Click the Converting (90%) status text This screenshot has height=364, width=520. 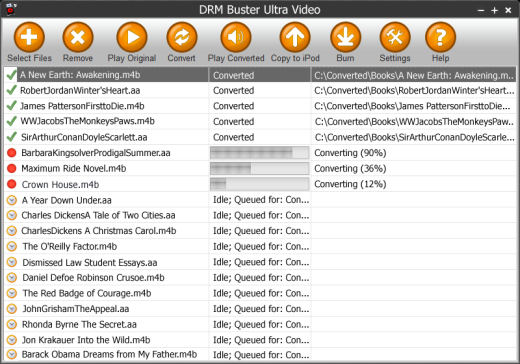pyautogui.click(x=350, y=153)
